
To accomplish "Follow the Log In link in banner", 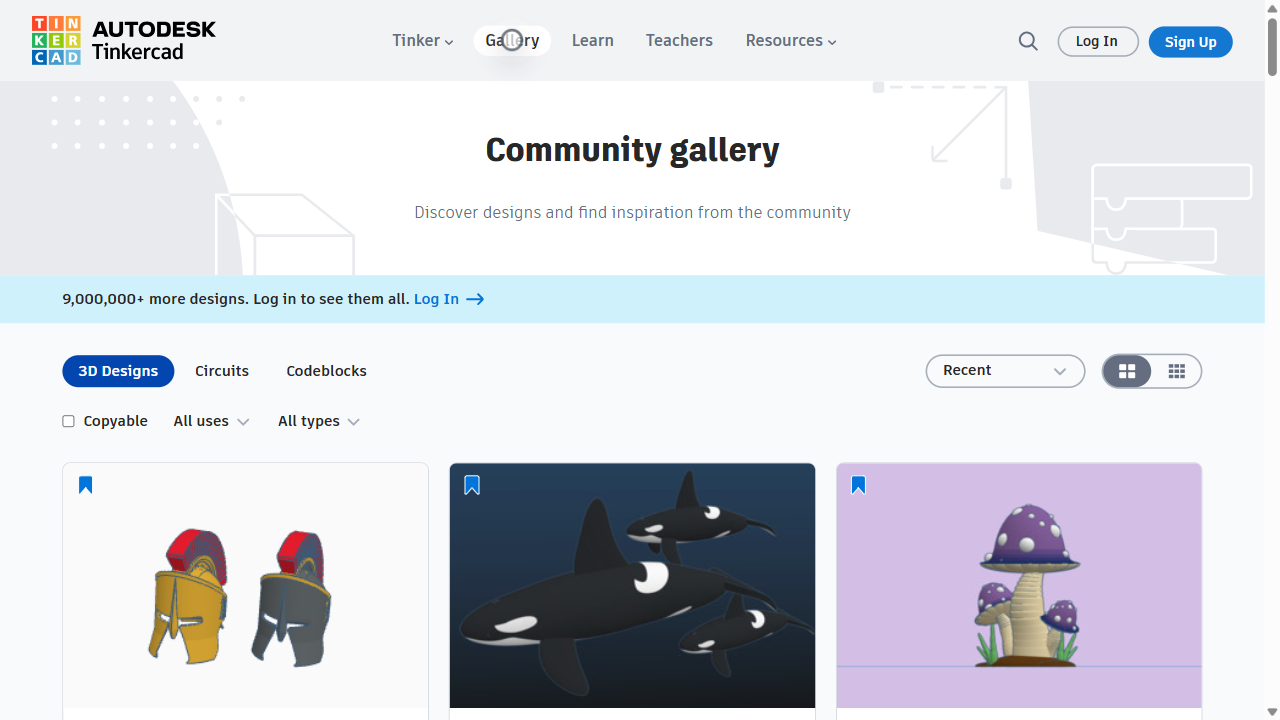I will click(437, 299).
